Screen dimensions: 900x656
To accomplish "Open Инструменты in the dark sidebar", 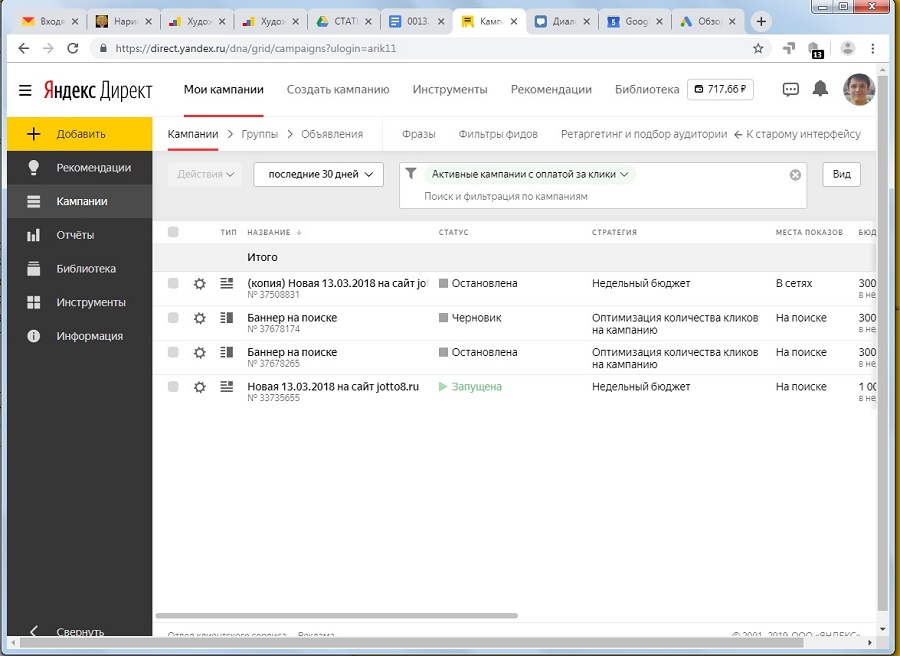I will [x=80, y=302].
